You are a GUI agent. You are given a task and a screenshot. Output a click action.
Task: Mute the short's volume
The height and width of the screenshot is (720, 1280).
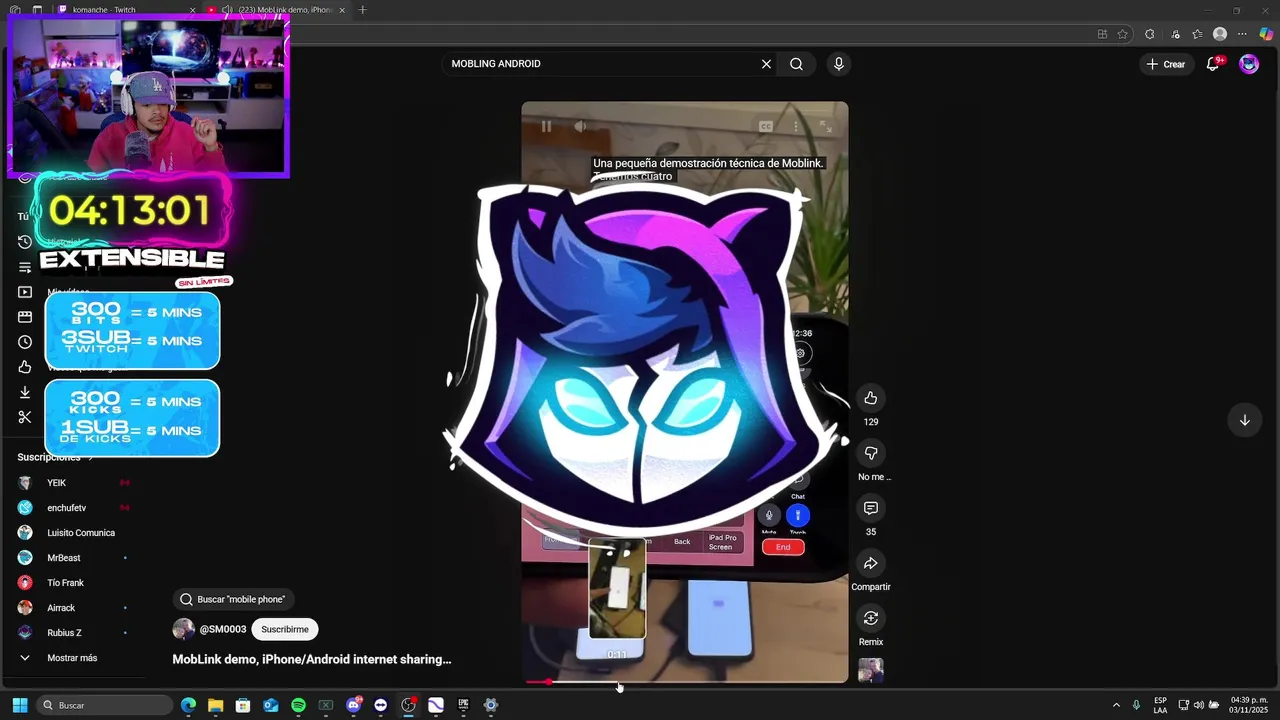580,126
